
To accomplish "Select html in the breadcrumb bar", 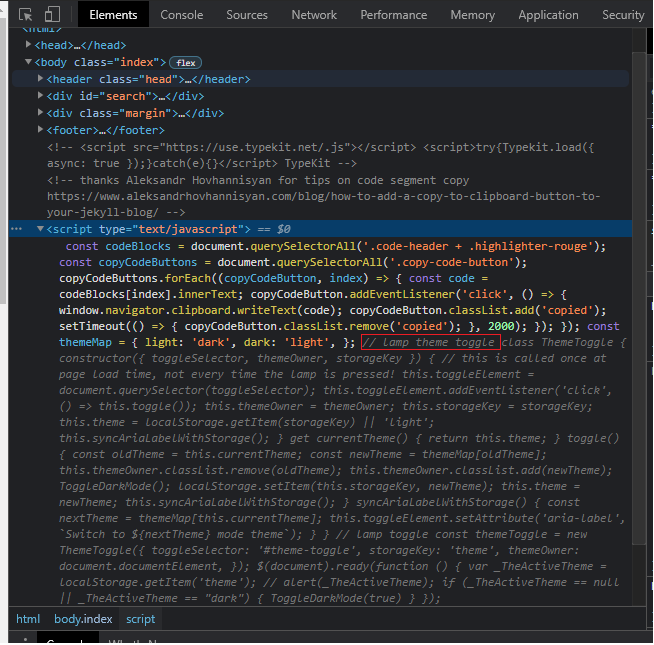I will tap(28, 619).
